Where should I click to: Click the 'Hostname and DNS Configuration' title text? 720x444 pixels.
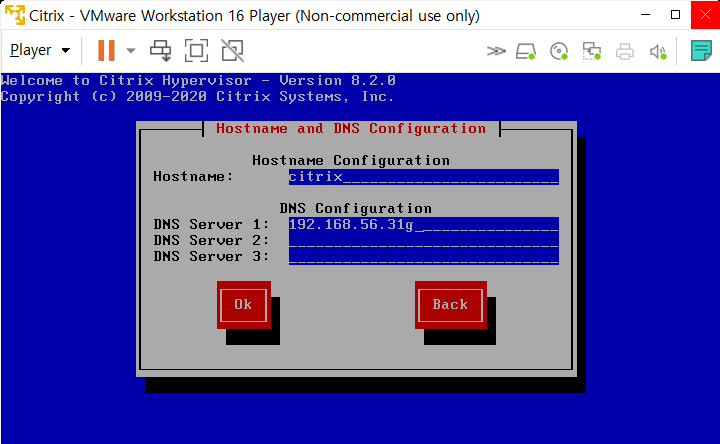click(351, 129)
